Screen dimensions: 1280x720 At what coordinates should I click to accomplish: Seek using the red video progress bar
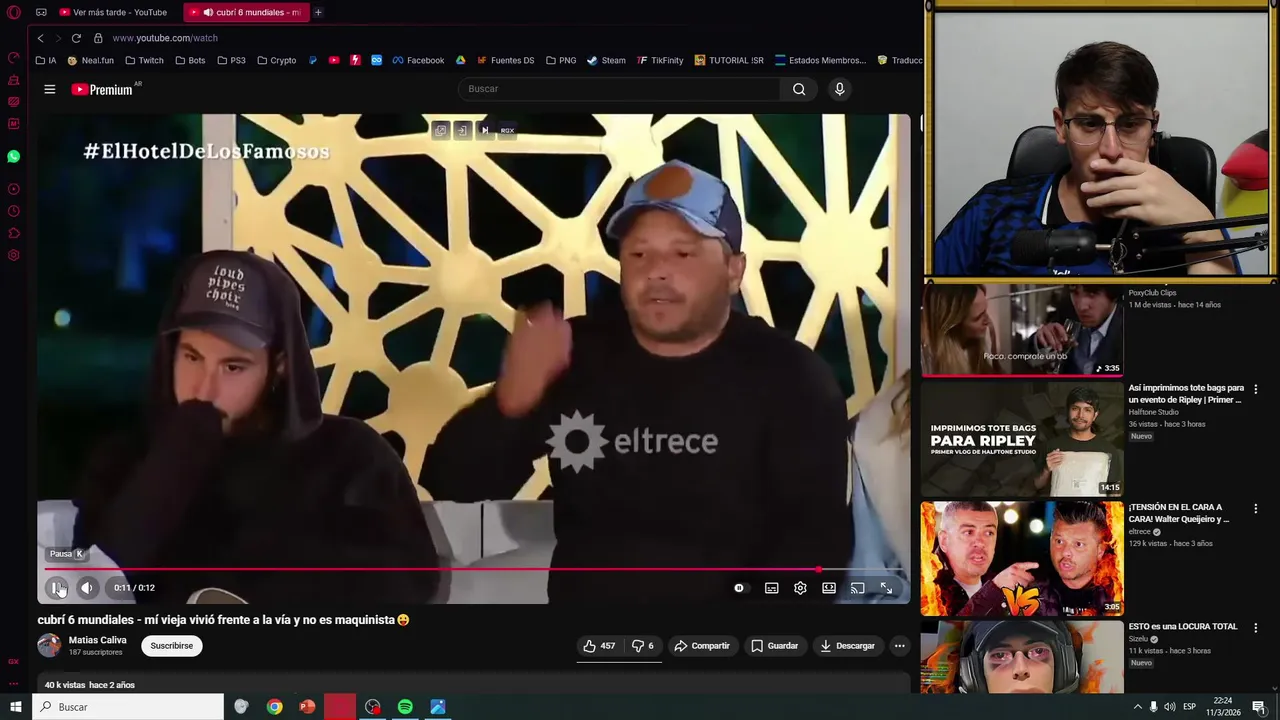click(474, 569)
